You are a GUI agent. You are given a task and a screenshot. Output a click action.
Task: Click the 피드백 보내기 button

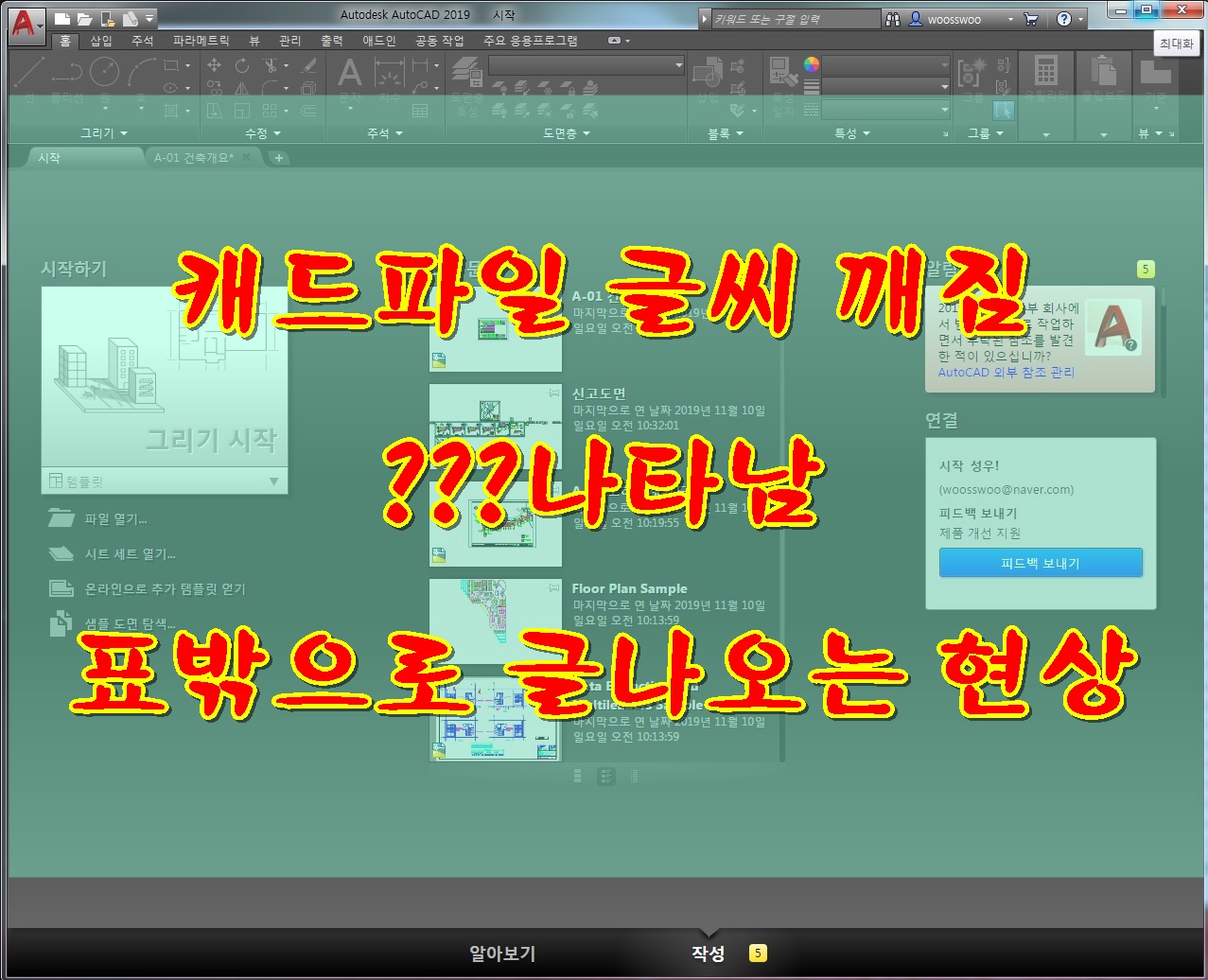pyautogui.click(x=1041, y=563)
